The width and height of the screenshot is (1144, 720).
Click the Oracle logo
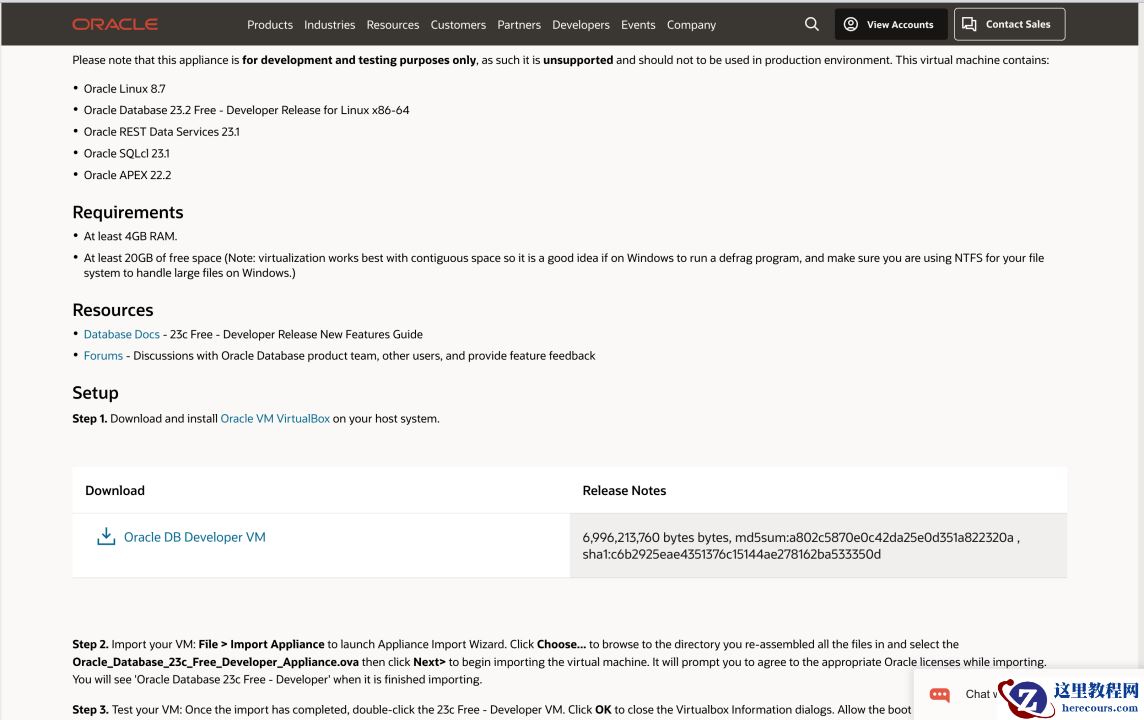pos(115,24)
